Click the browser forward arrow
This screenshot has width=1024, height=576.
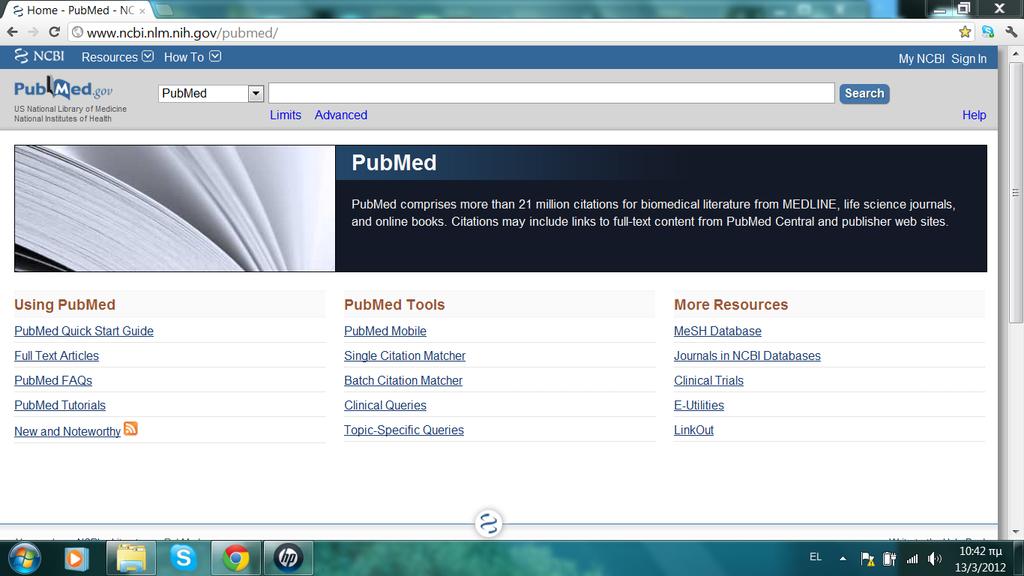click(x=33, y=32)
